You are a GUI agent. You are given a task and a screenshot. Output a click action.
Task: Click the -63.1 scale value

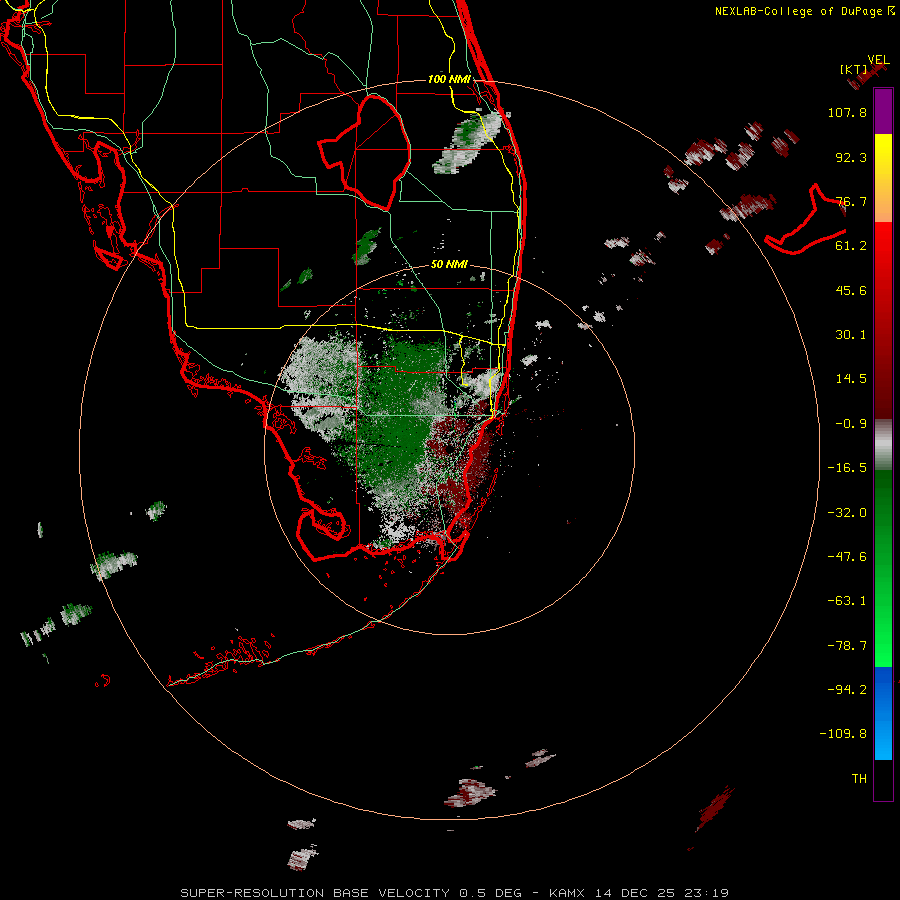[x=847, y=601]
